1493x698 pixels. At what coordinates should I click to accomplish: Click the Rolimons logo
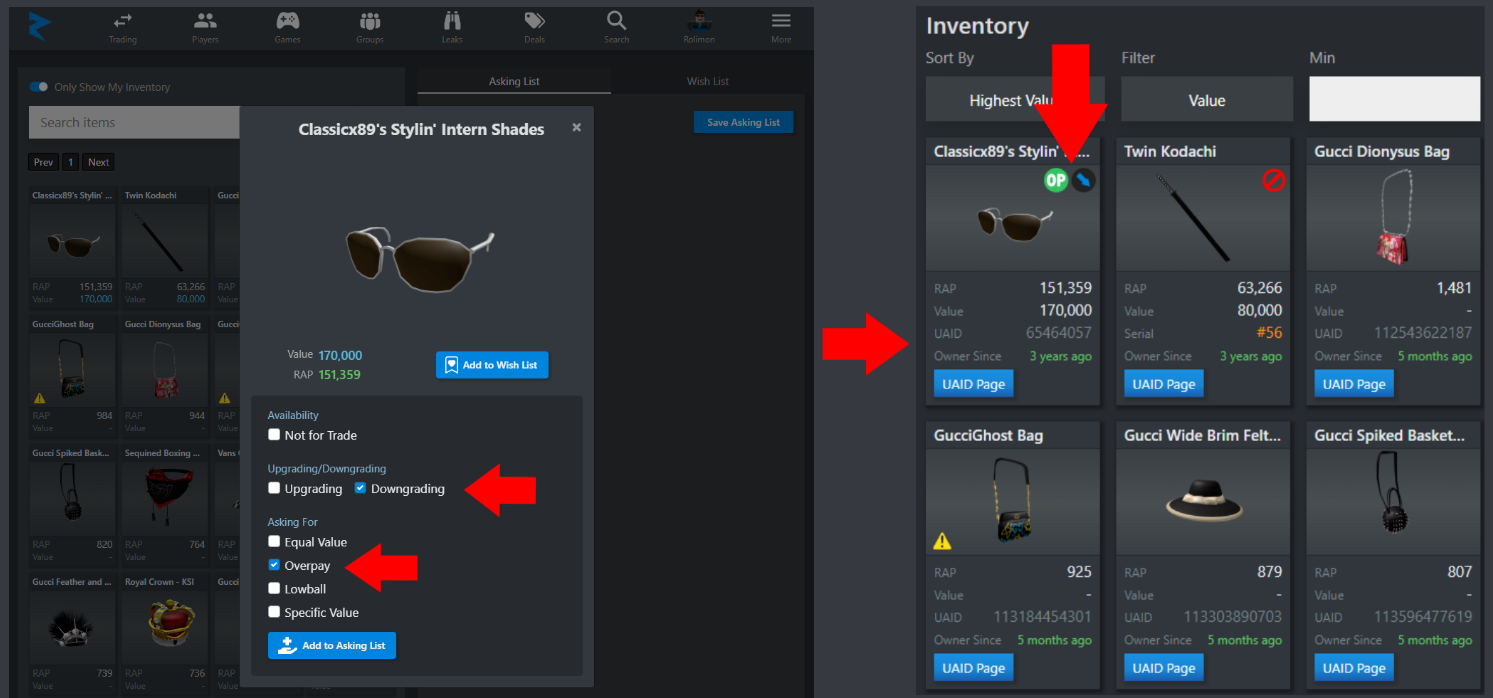[x=40, y=25]
